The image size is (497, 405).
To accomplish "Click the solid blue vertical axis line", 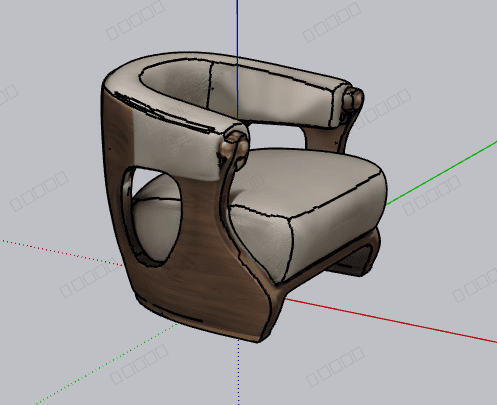I will click(237, 59).
